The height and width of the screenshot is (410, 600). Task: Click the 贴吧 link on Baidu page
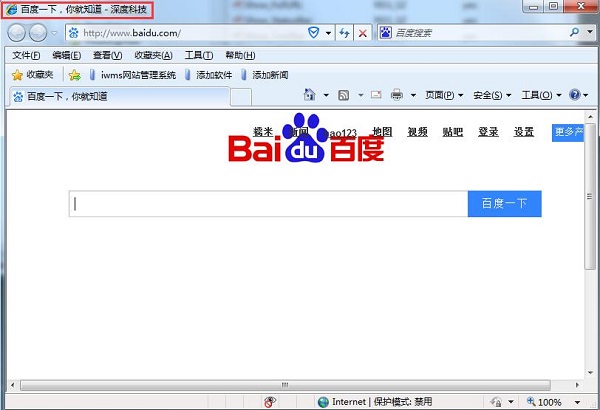pos(453,132)
